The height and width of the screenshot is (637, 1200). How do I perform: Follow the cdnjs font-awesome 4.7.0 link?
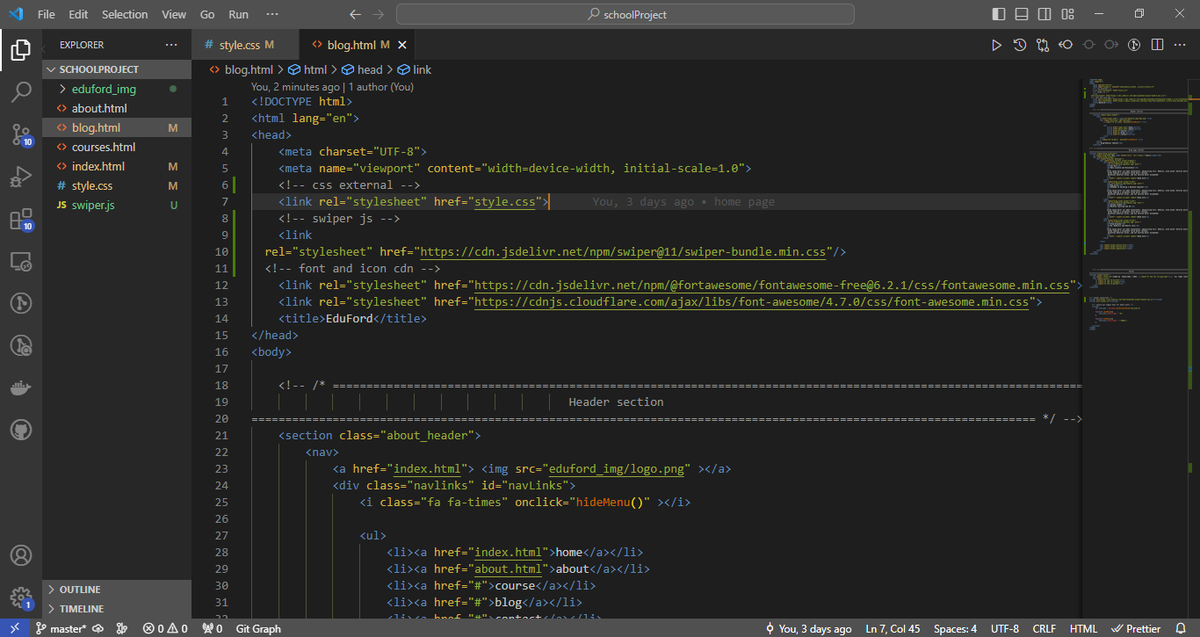point(752,301)
